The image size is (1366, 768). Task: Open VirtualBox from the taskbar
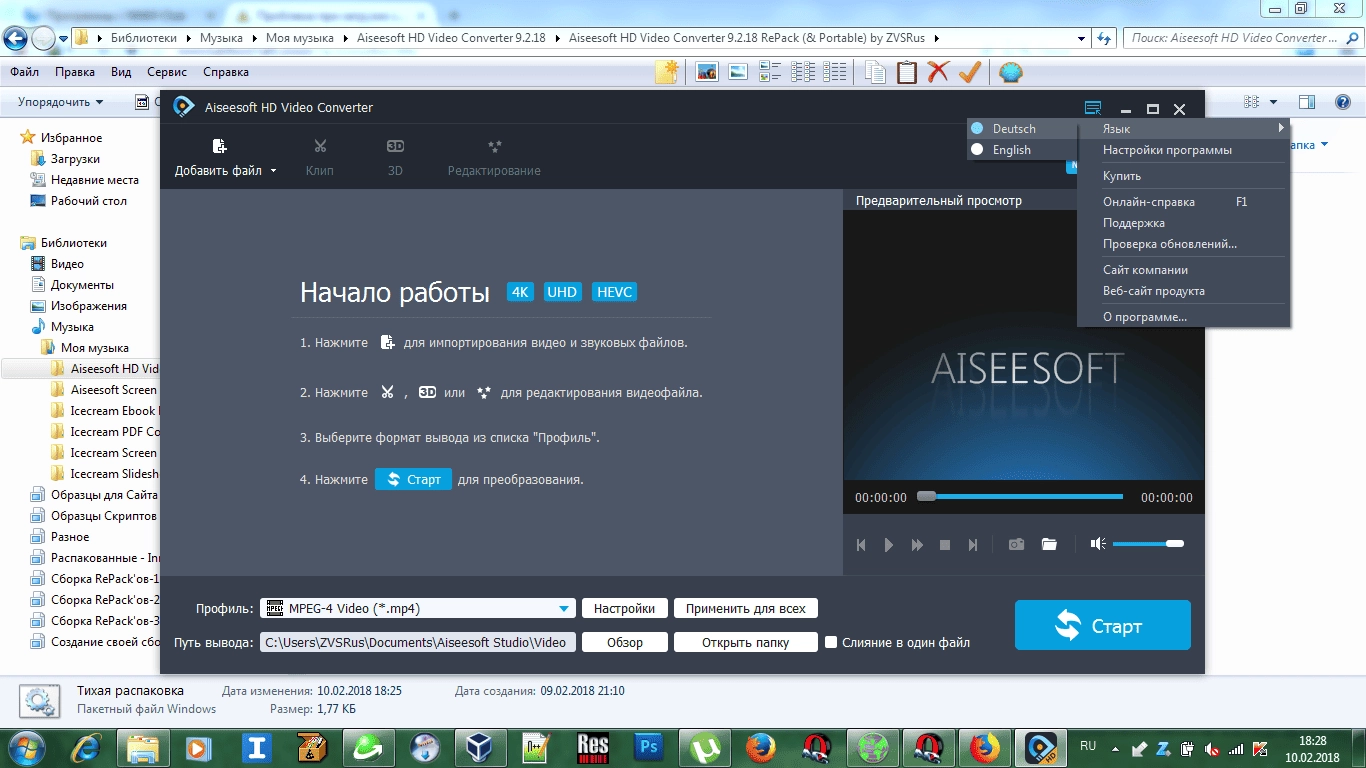pos(480,747)
